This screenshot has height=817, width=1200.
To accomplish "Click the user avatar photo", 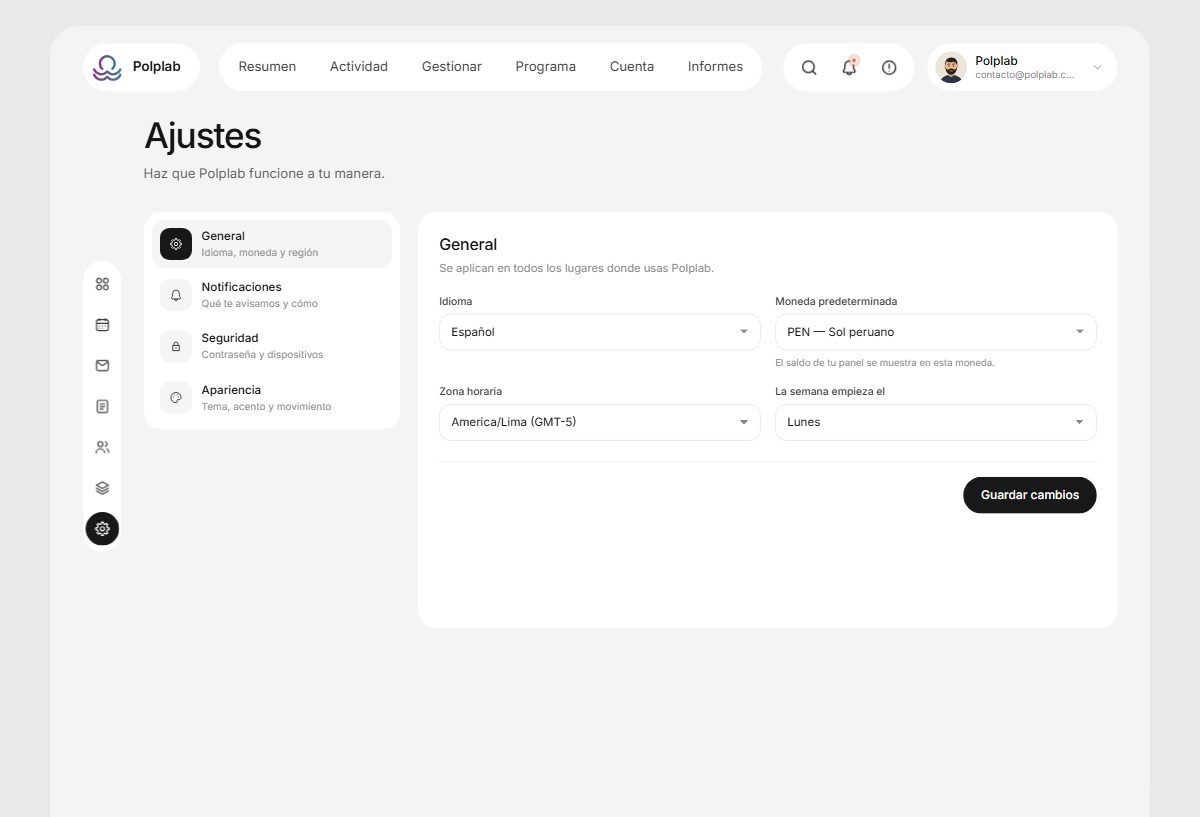I will pos(951,67).
